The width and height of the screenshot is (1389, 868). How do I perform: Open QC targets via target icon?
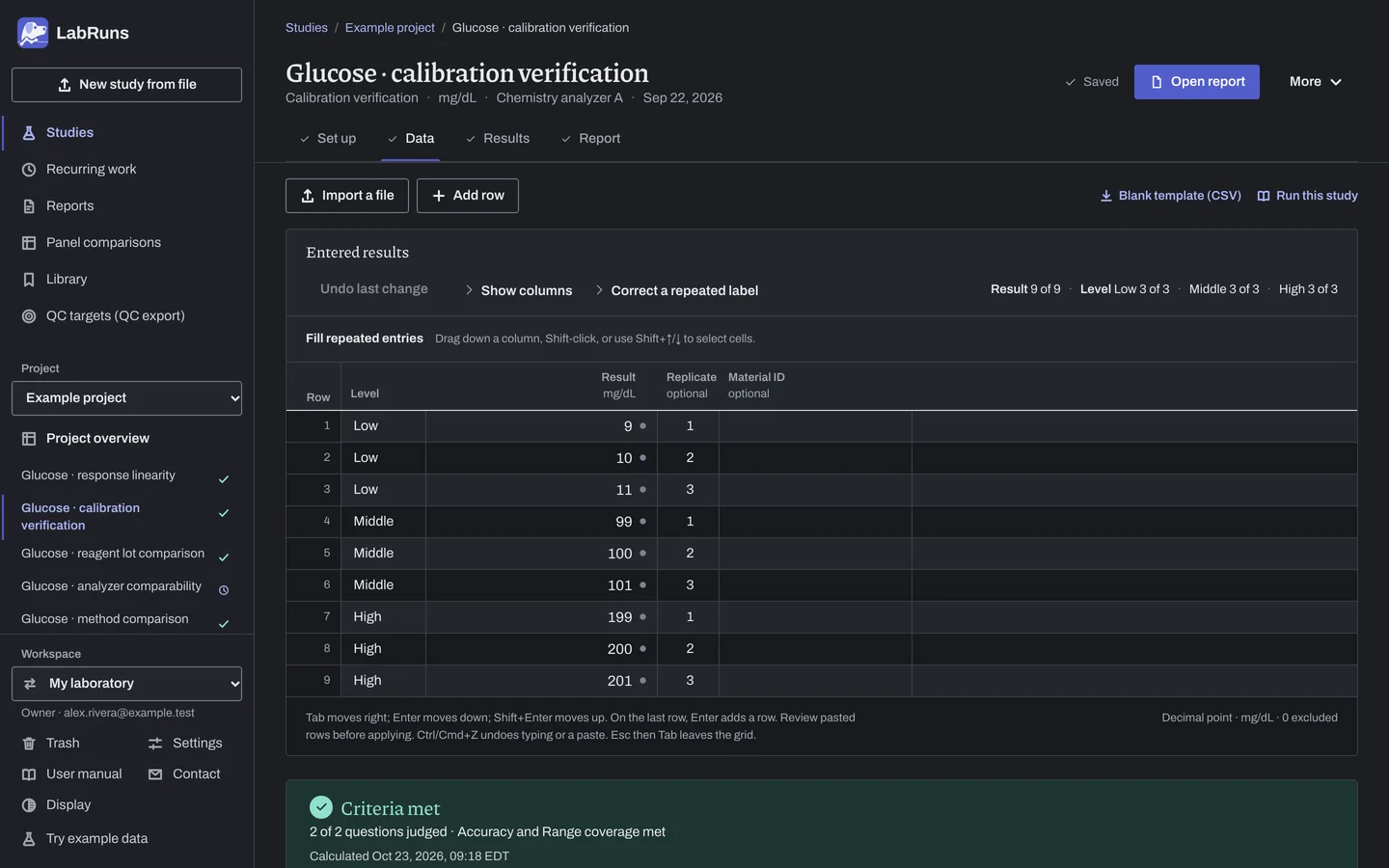[29, 316]
